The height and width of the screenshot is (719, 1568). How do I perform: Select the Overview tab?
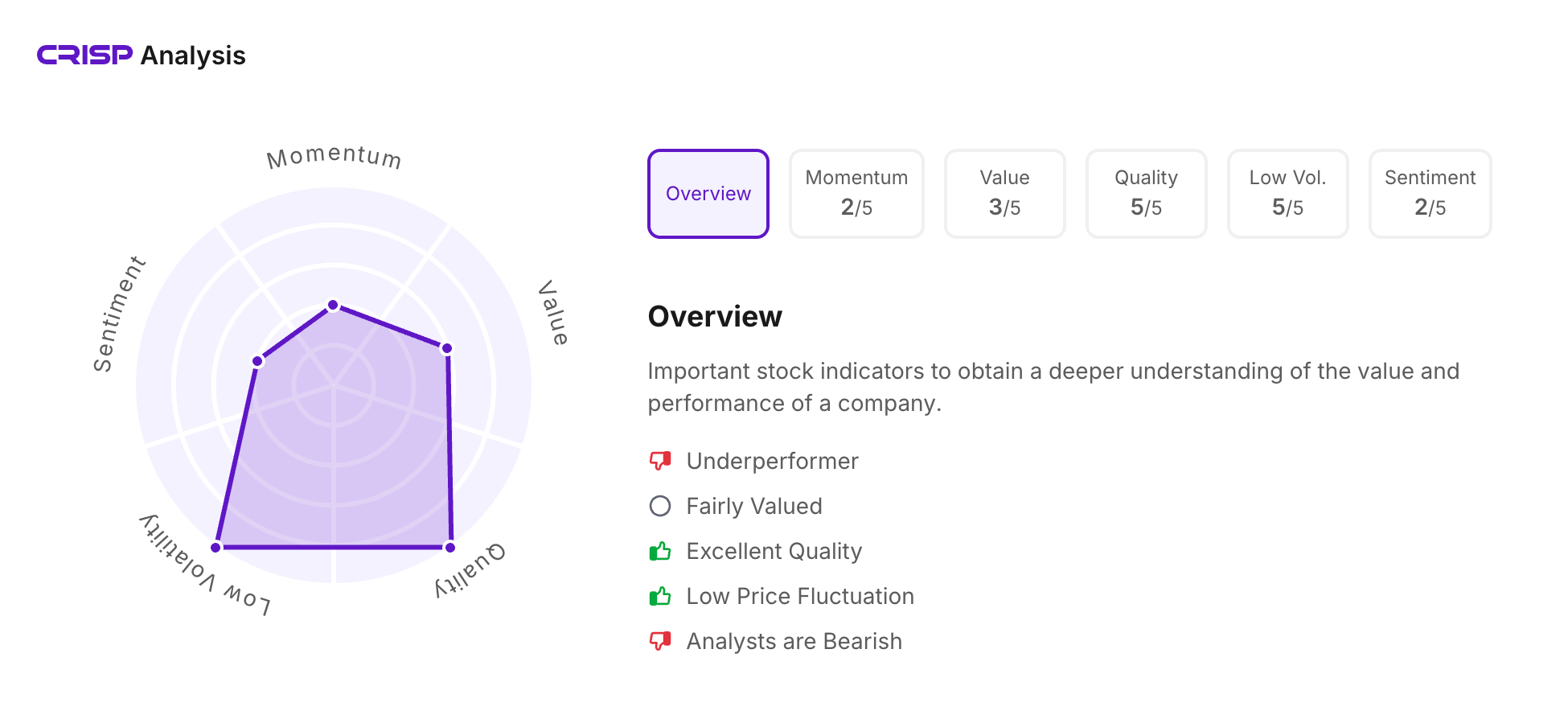pyautogui.click(x=708, y=194)
